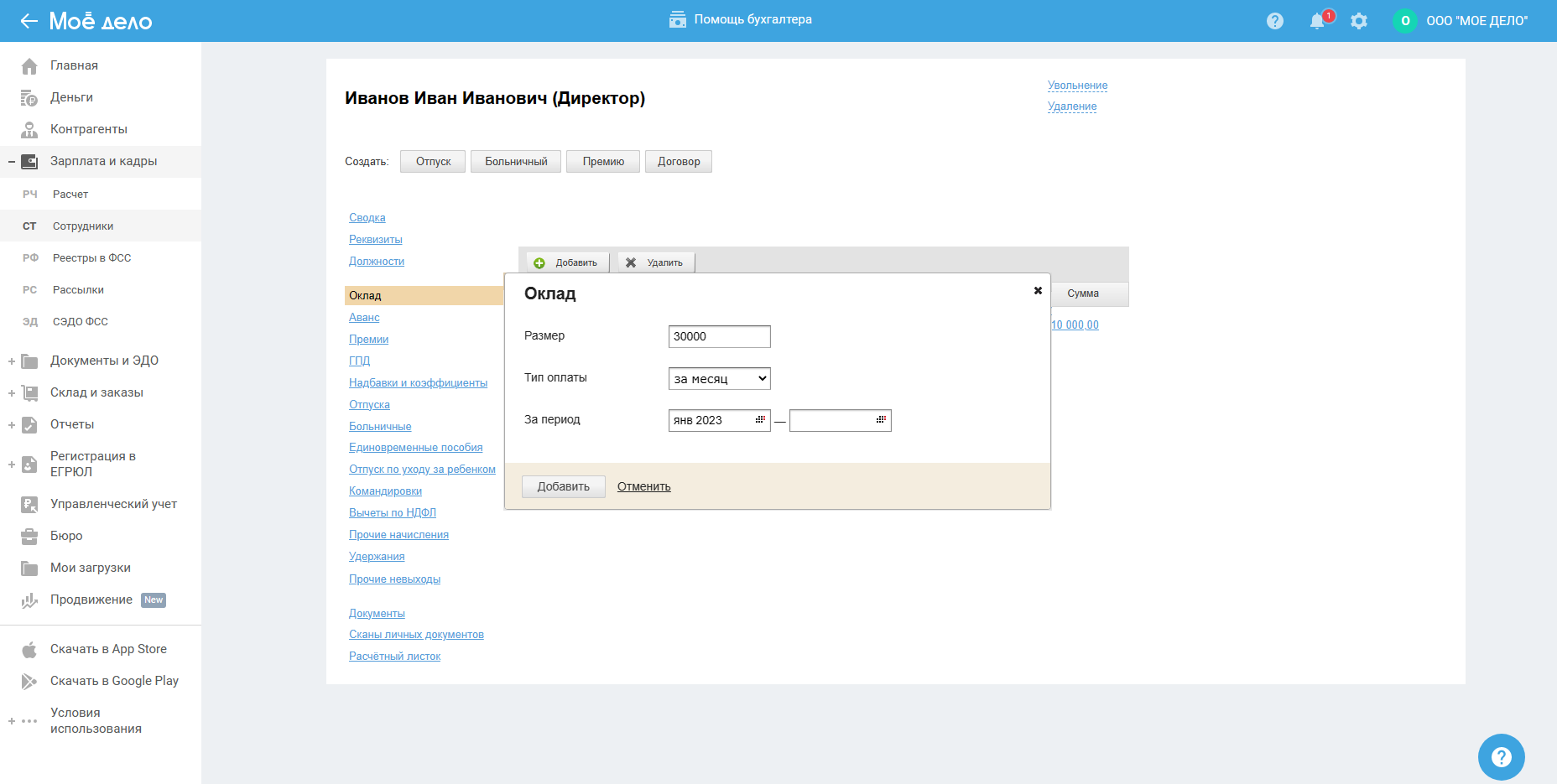Open the Увольнение link
Screen dimensions: 1557x784
[1077, 86]
